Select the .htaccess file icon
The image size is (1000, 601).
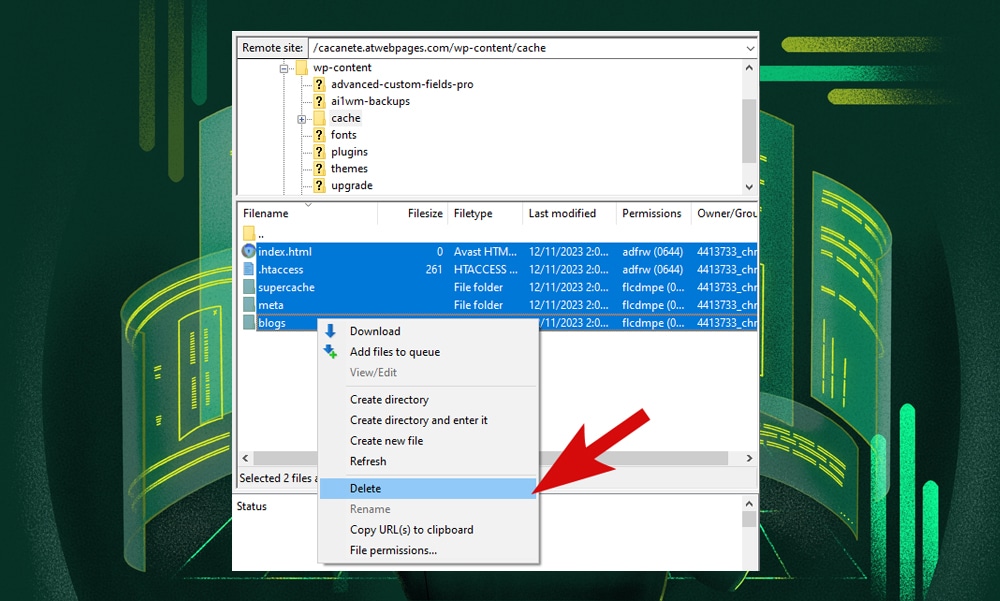coord(248,269)
